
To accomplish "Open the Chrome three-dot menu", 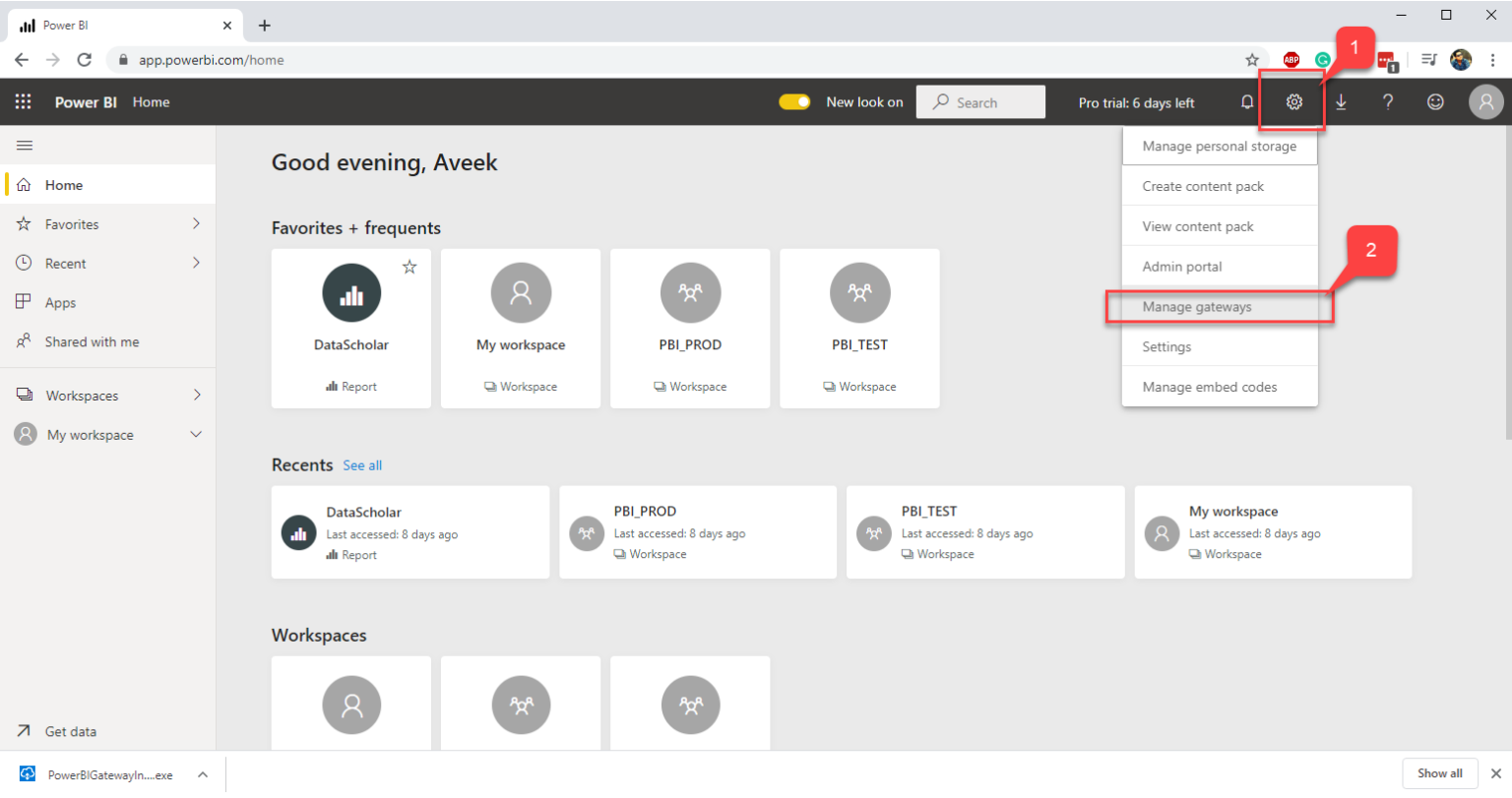I will (x=1492, y=60).
